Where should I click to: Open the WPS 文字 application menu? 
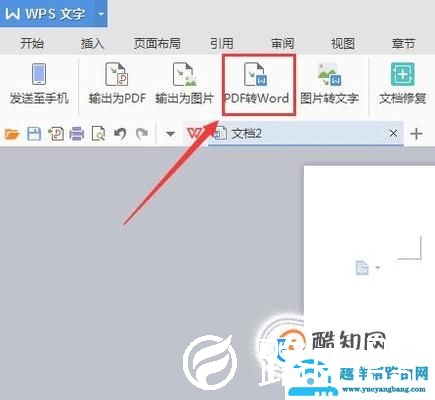pyautogui.click(x=46, y=14)
